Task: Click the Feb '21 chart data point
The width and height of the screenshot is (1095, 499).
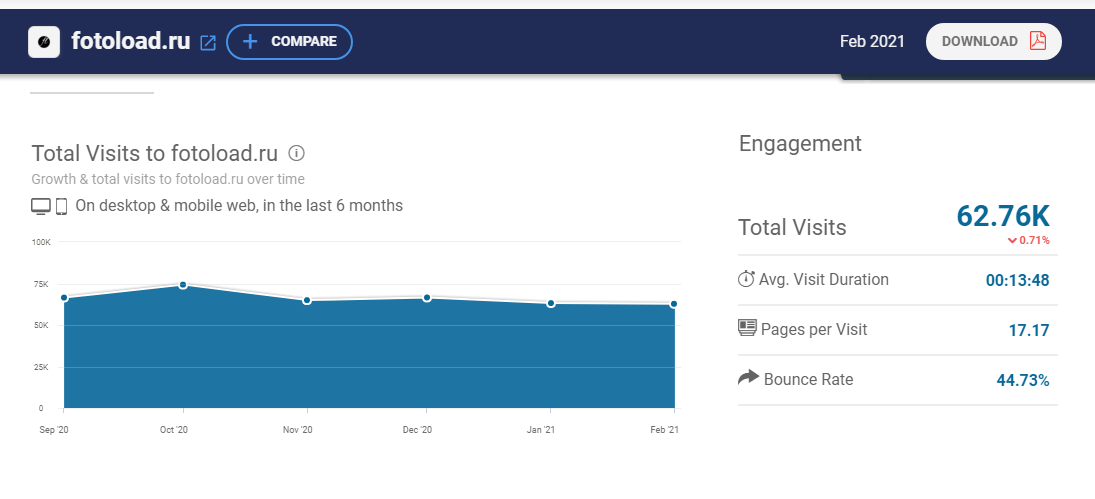Action: pos(674,304)
